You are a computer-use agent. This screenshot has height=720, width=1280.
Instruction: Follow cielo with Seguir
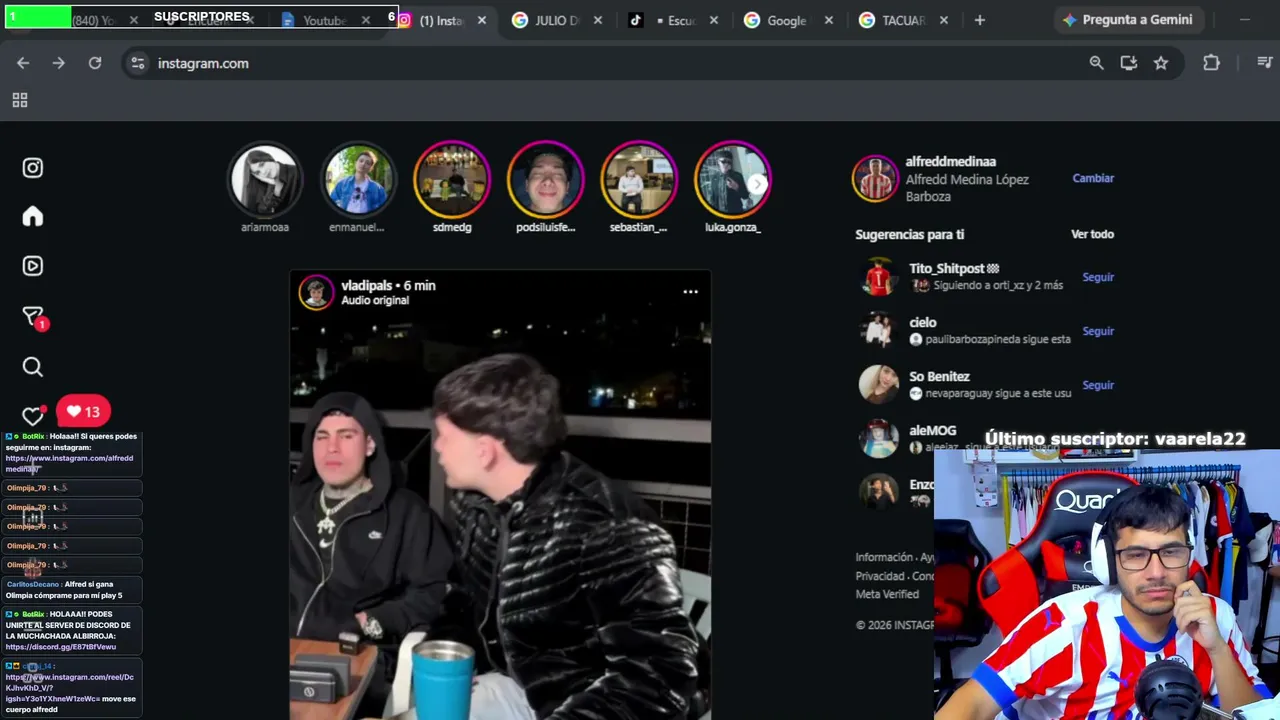click(1098, 331)
